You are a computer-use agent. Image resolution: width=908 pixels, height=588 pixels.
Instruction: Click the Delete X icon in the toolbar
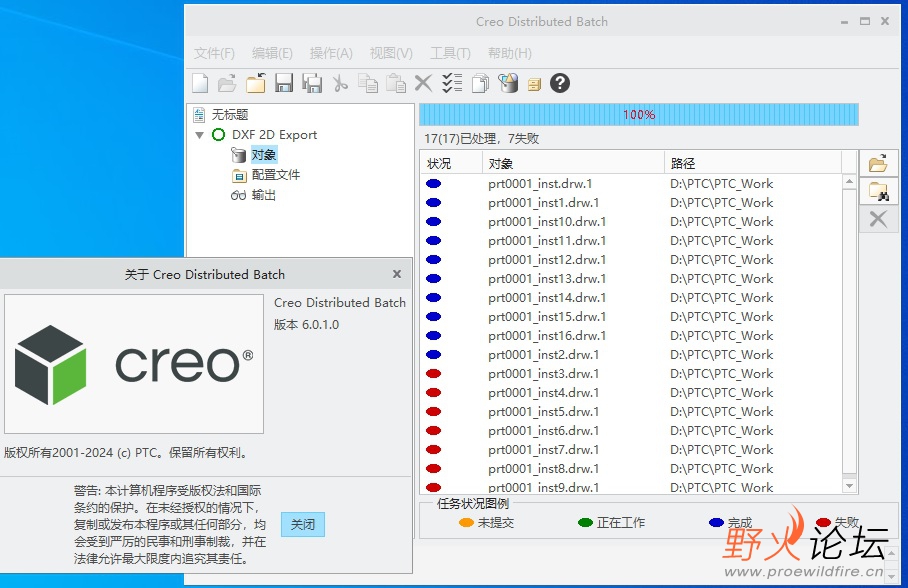point(423,83)
